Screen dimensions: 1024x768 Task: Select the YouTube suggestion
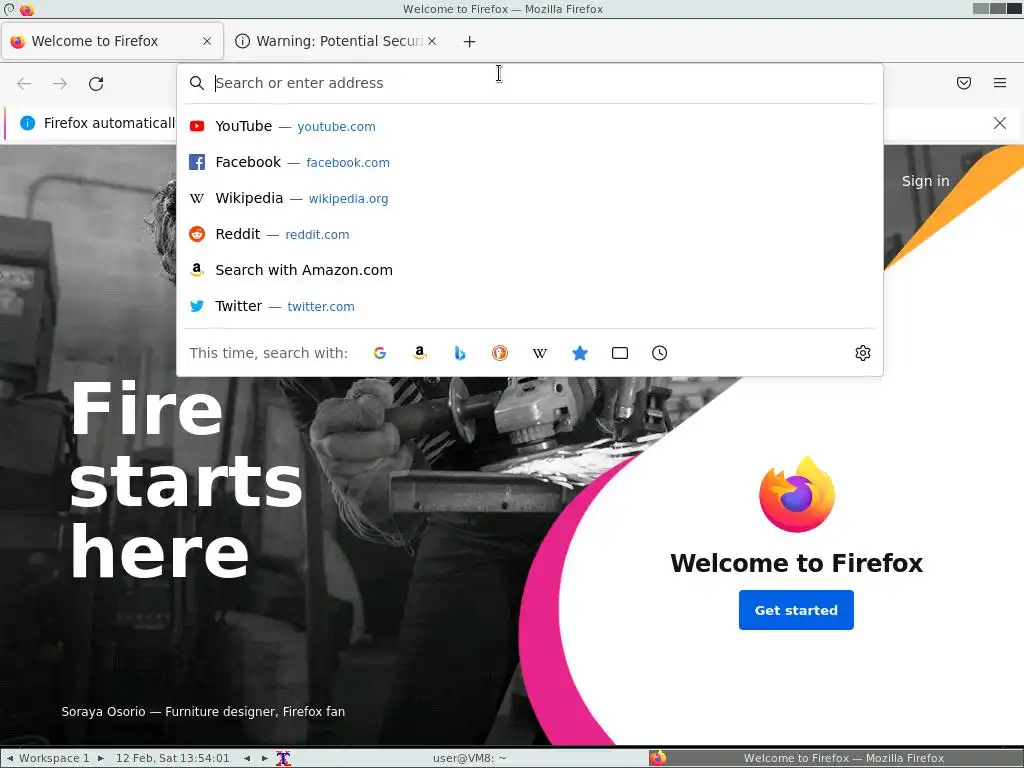530,126
